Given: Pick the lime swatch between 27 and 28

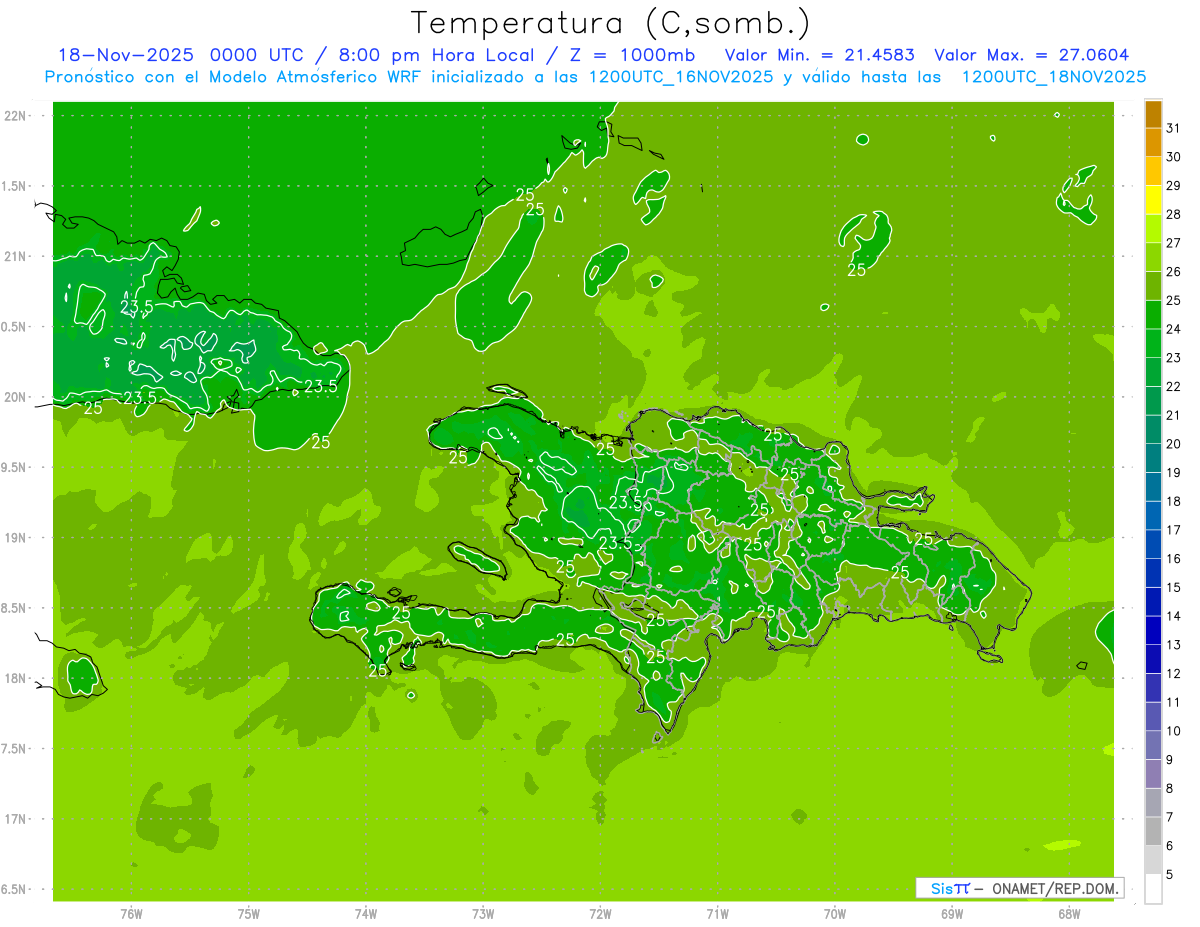Looking at the screenshot, I should click(x=1153, y=229).
